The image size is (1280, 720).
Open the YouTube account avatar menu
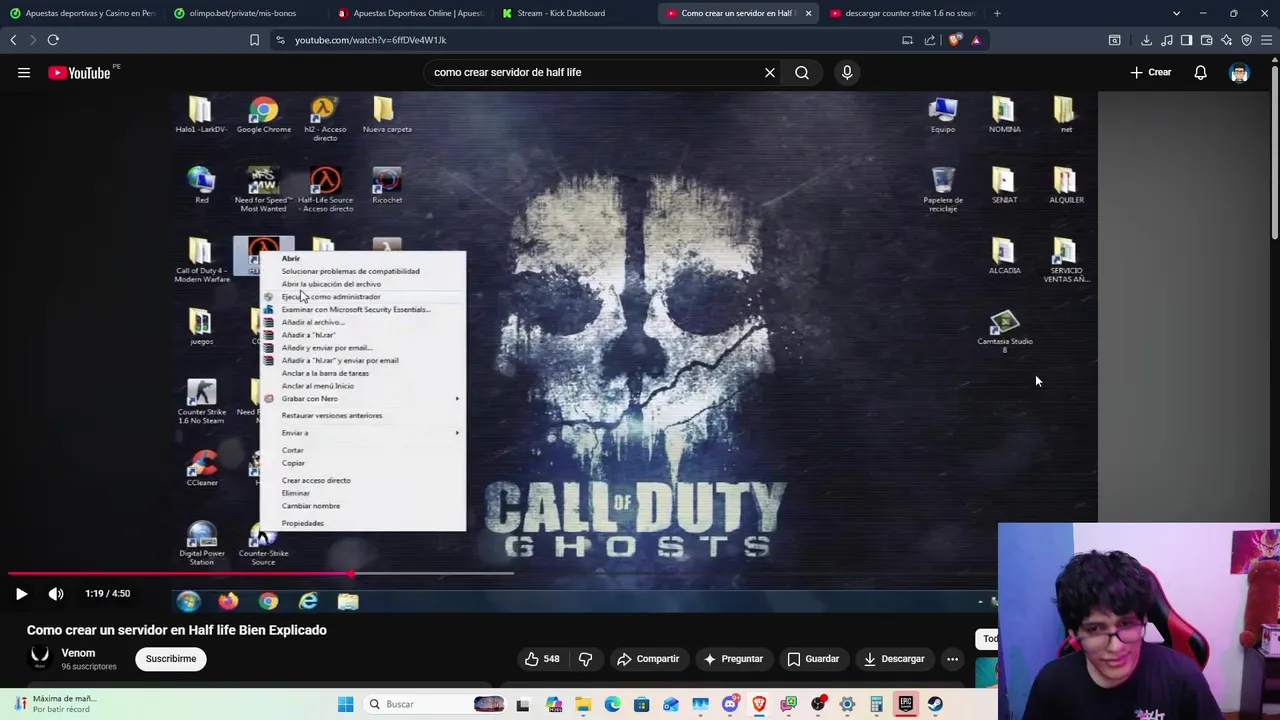tap(1239, 72)
